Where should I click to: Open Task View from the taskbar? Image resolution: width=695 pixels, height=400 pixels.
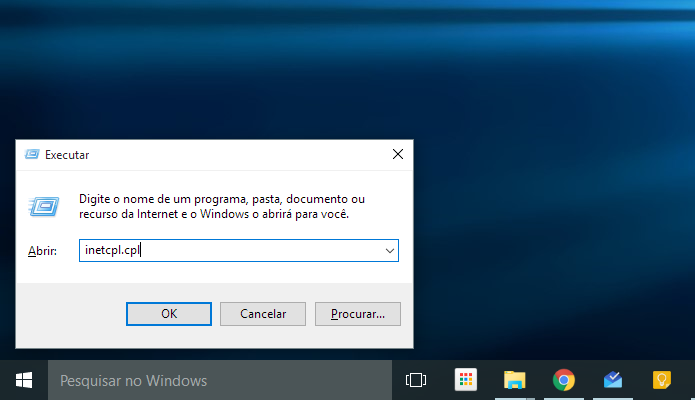(x=416, y=380)
